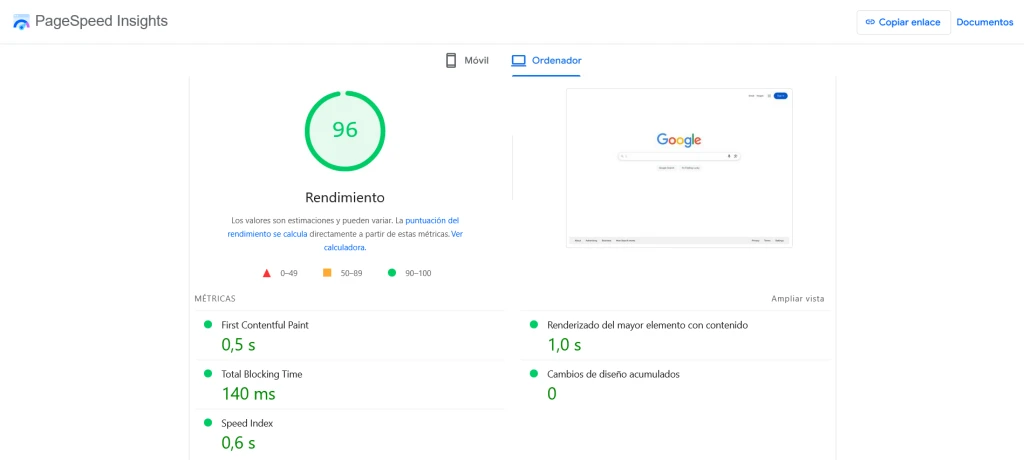This screenshot has width=1024, height=460.
Task: Click the orange square 50–89 legend icon
Action: tap(327, 272)
